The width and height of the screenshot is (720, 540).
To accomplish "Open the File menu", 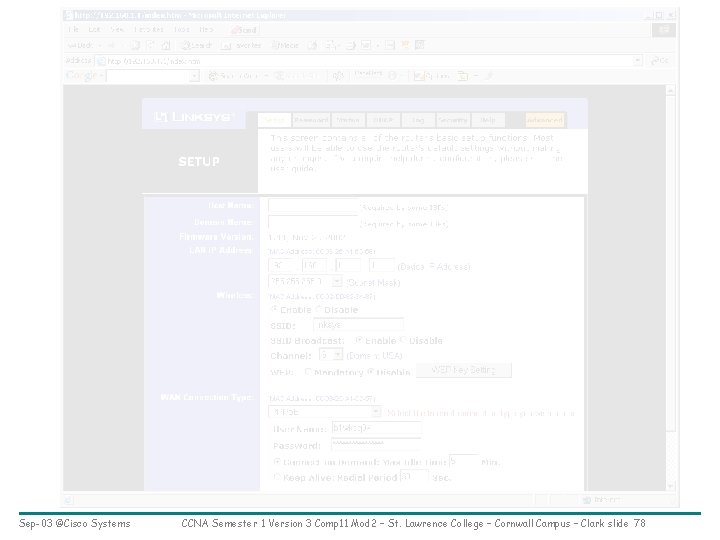I will click(x=73, y=29).
